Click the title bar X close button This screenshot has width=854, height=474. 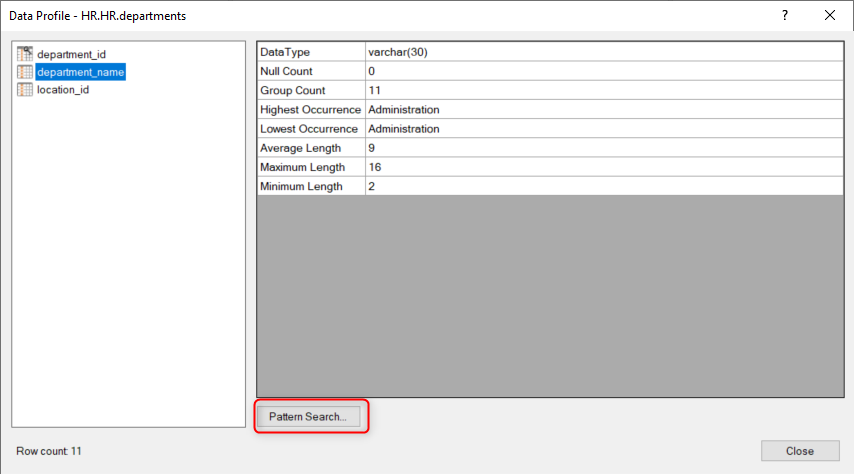tap(829, 15)
